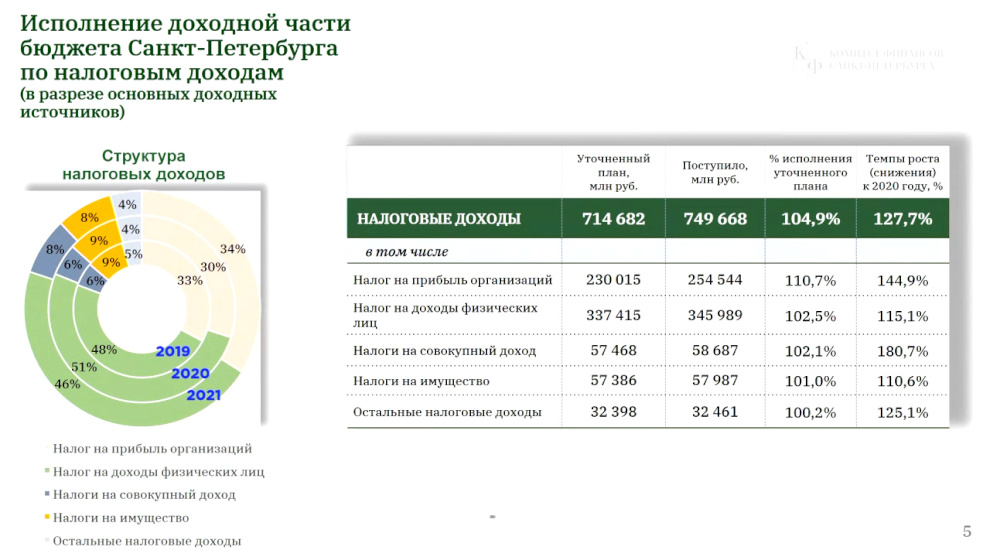Image resolution: width=990 pixels, height=557 pixels.
Task: Click the Уточненный план column header
Action: (613, 172)
